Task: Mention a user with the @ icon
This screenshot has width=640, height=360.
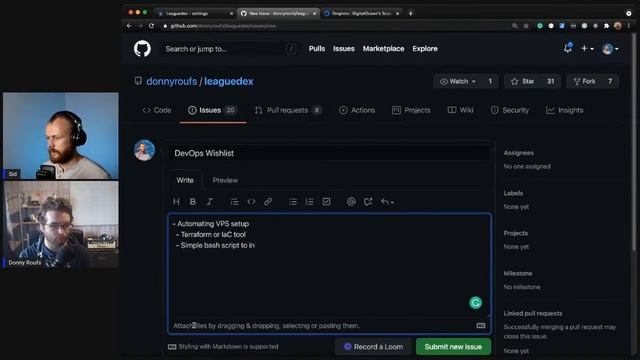Action: (351, 202)
